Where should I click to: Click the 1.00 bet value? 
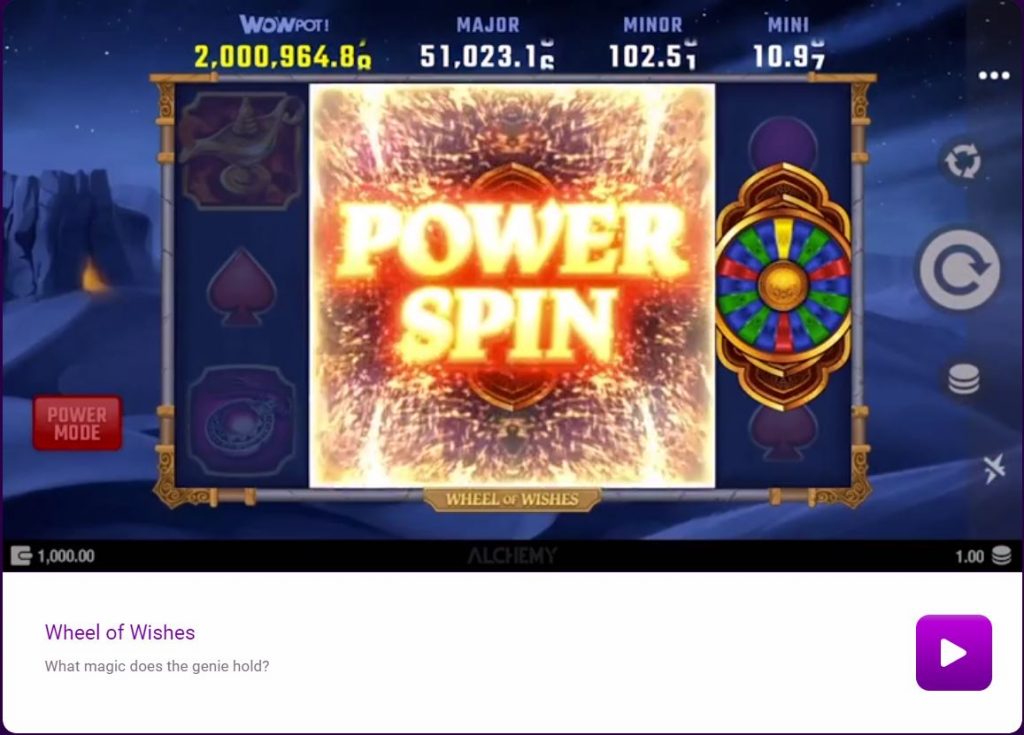click(x=969, y=556)
